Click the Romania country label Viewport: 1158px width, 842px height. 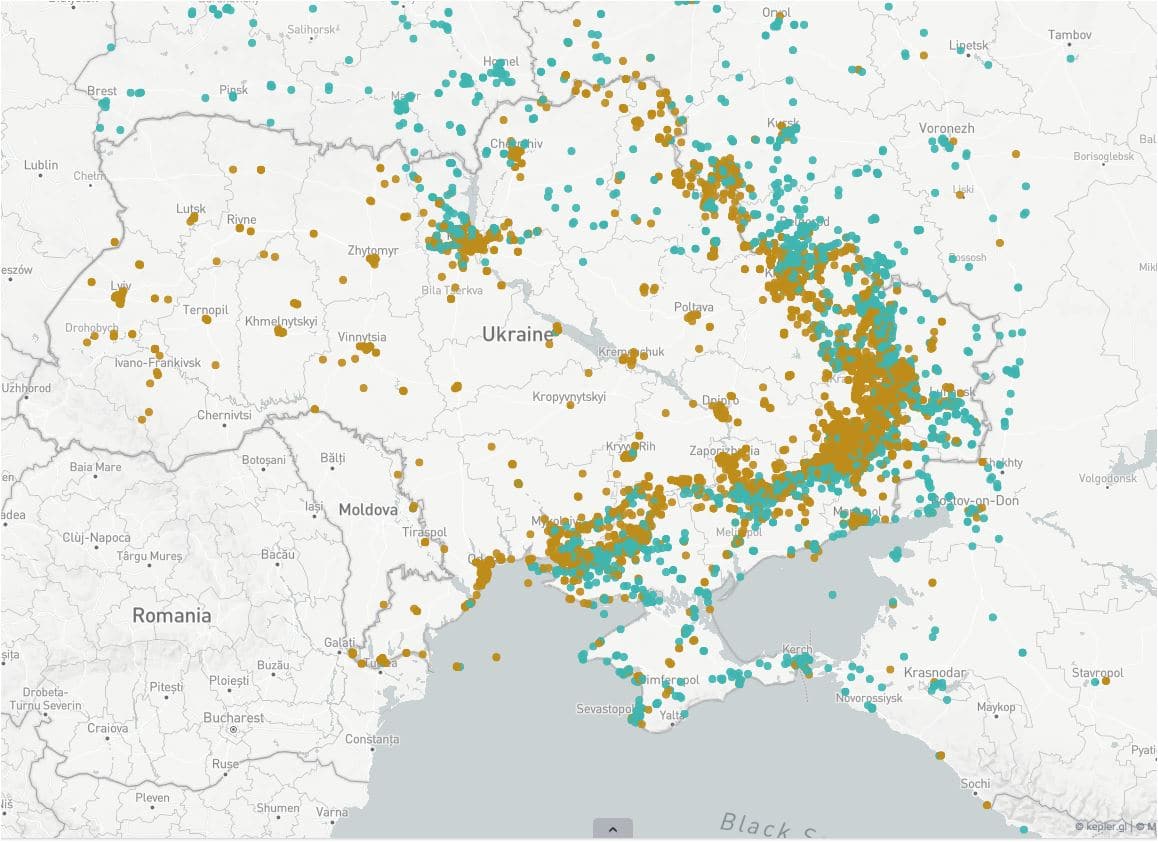point(172,616)
